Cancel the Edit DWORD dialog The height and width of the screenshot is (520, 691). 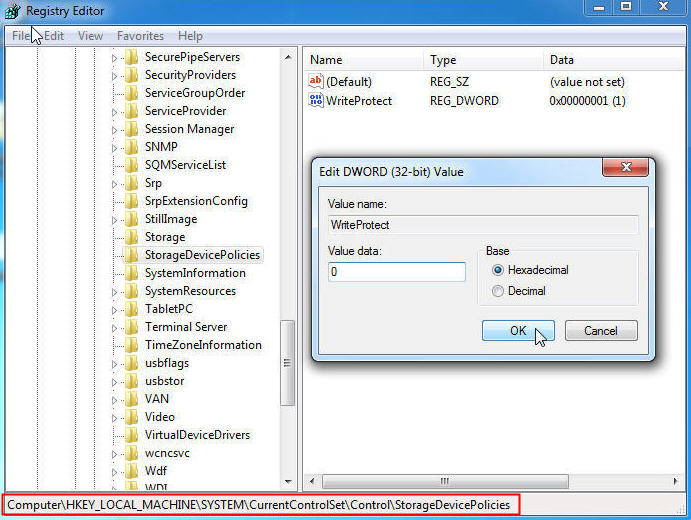click(601, 331)
